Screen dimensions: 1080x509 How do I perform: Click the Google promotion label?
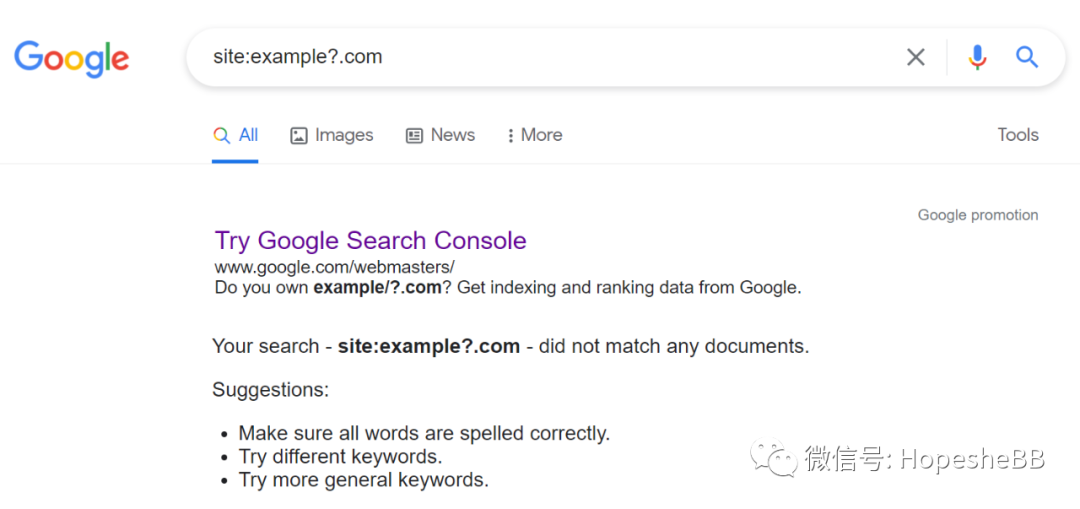(977, 215)
